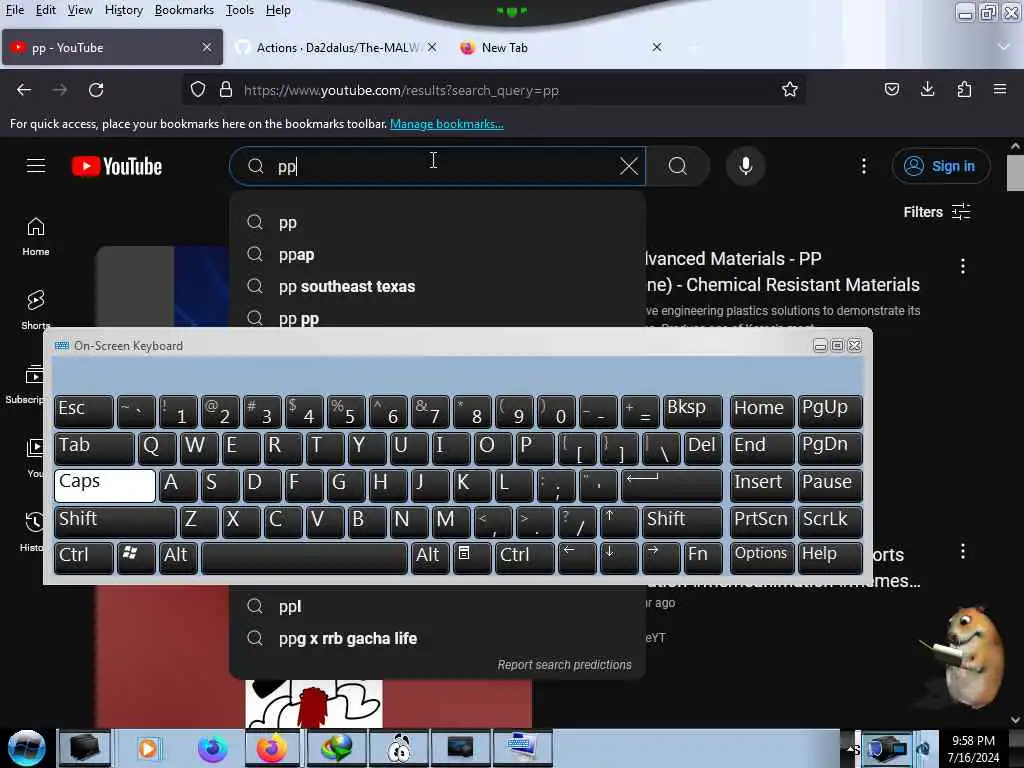Open the Windows Start orb

(x=27, y=748)
